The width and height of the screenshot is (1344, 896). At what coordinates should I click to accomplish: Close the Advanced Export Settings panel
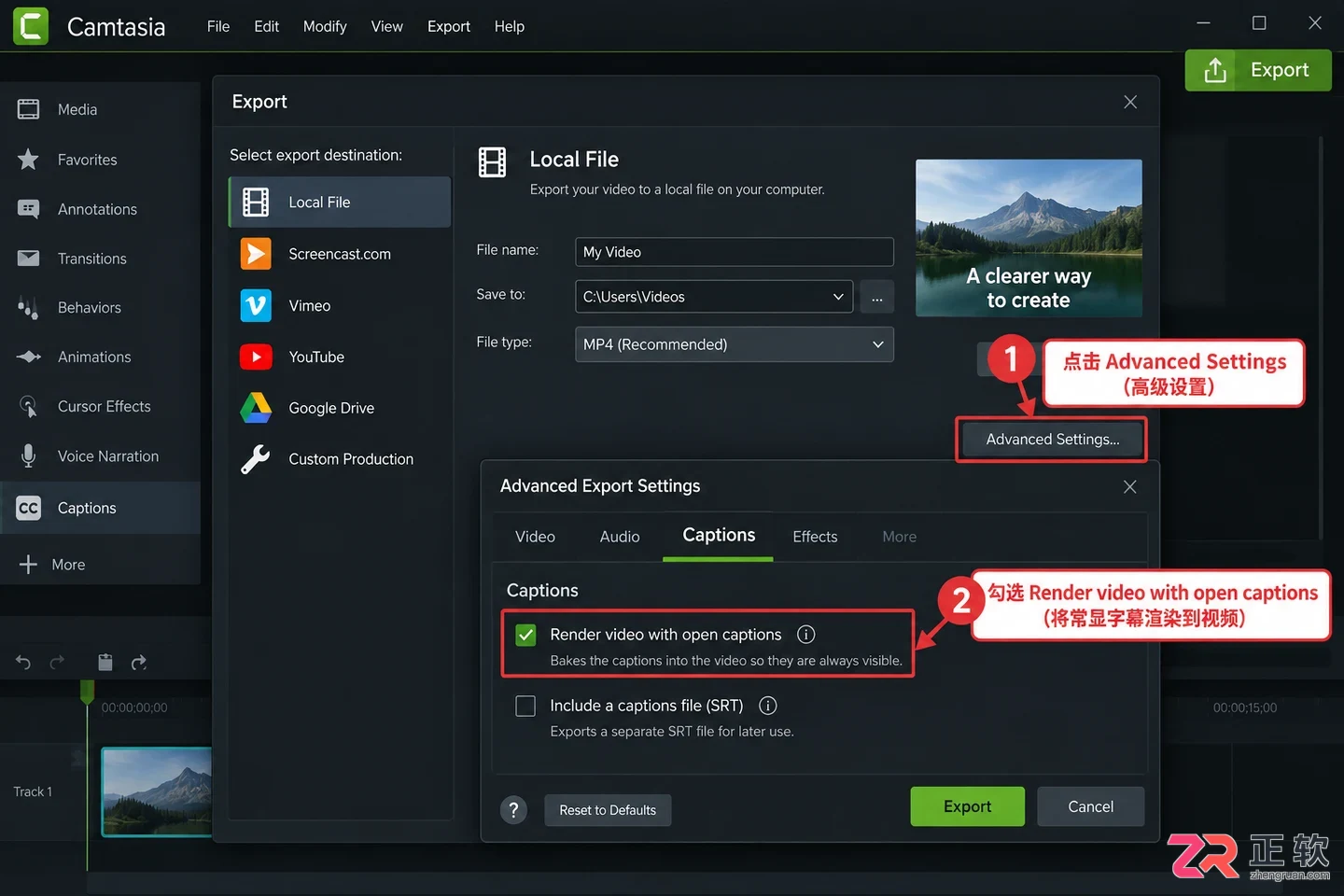click(1129, 487)
